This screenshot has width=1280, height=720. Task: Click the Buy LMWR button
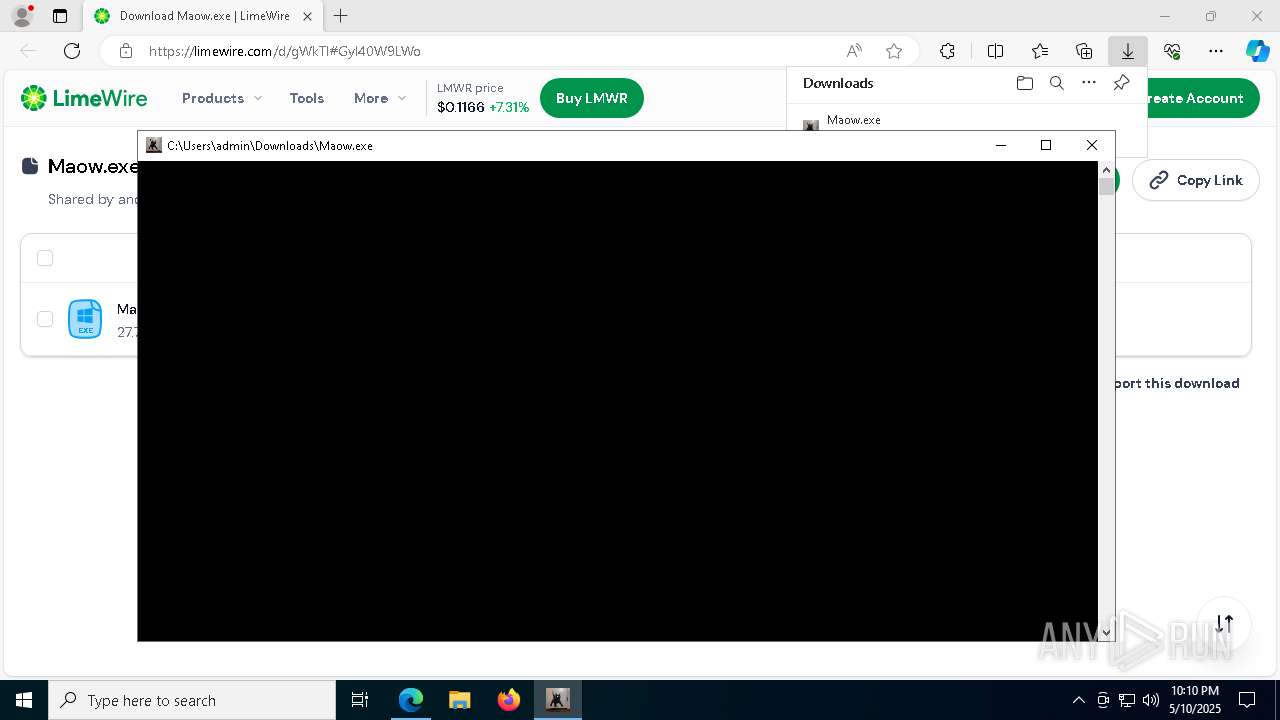point(592,98)
